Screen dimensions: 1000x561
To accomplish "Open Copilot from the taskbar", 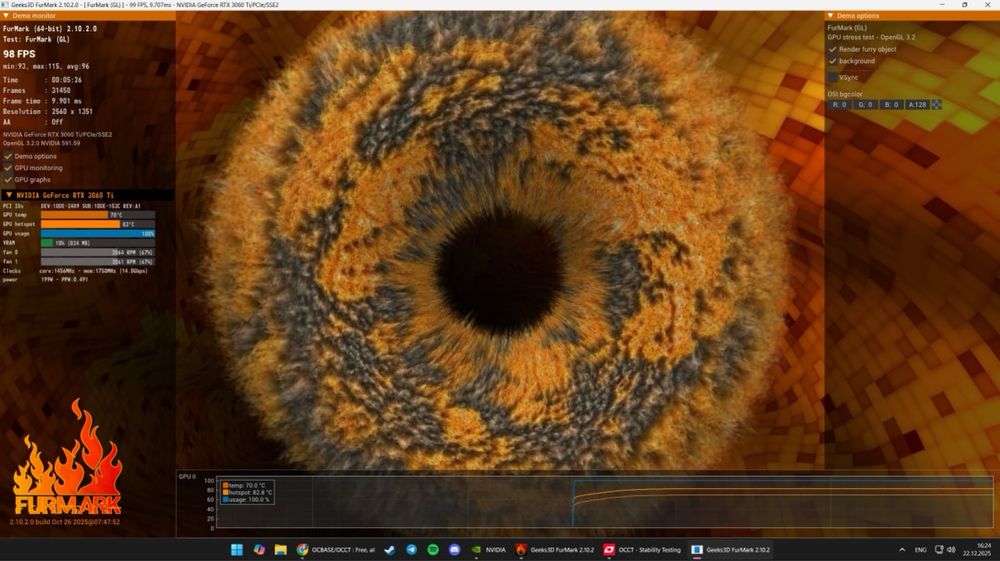I will (x=259, y=550).
